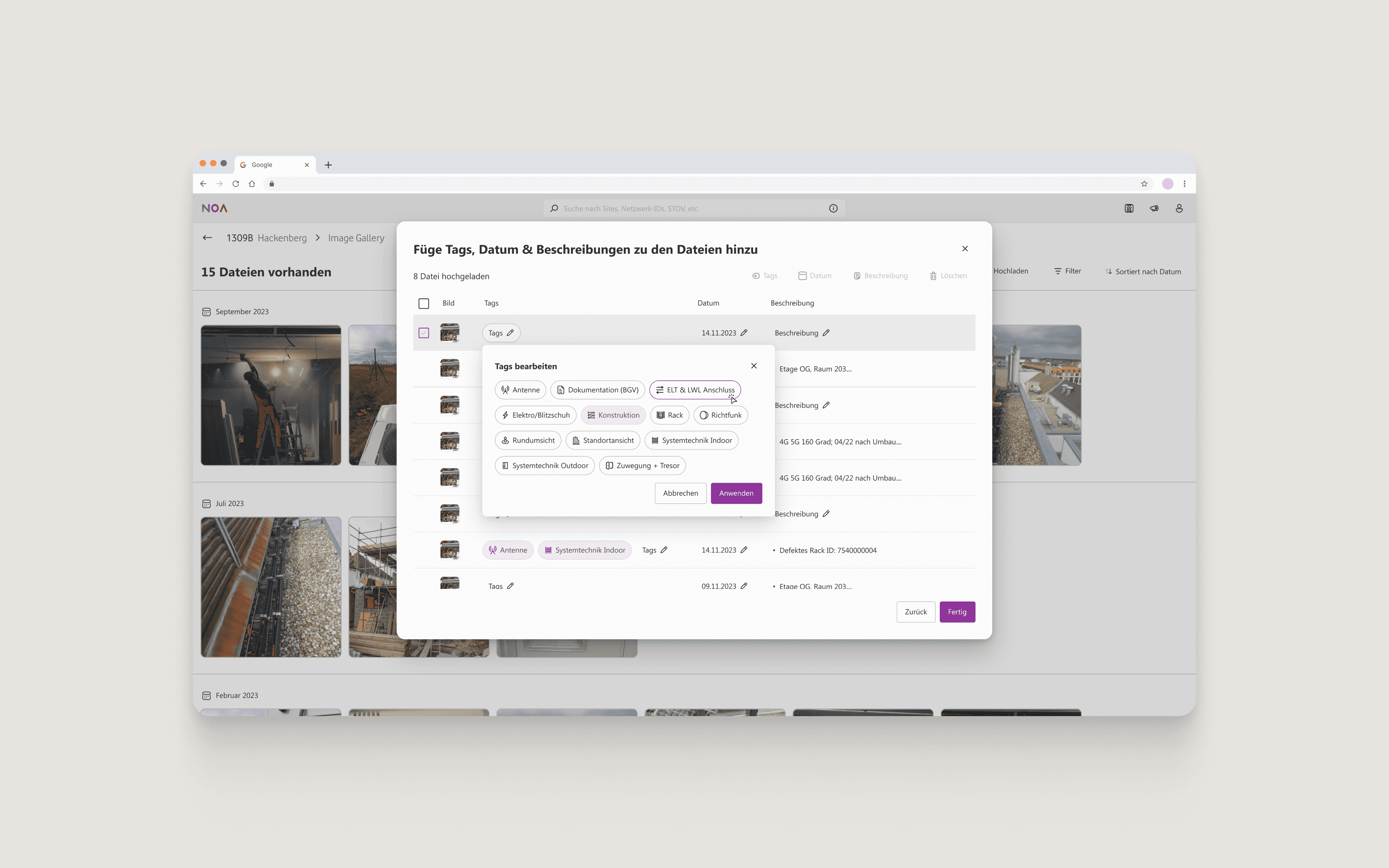Edit Beschreibung pencil in sixth file row

point(826,514)
